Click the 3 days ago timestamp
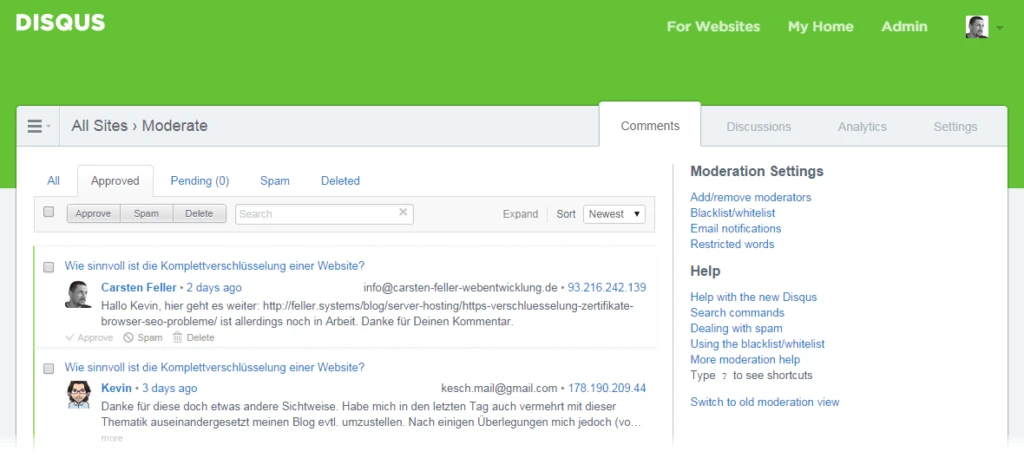Viewport: 1024px width, 458px height. pos(169,388)
